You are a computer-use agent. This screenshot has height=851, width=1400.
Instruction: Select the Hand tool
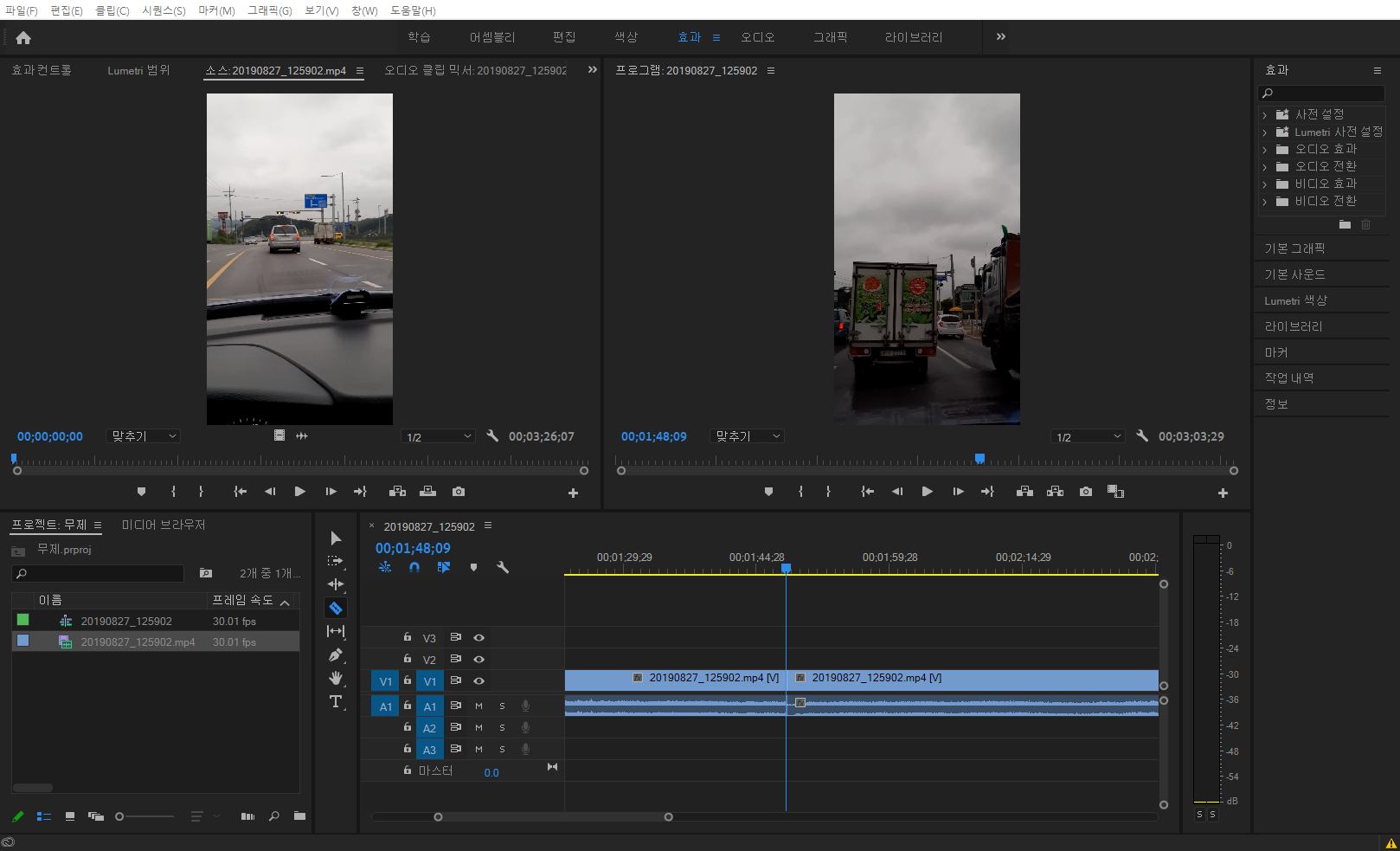tap(336, 678)
